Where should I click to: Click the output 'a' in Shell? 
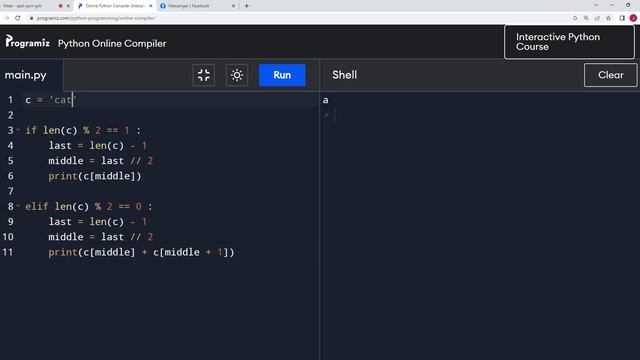pyautogui.click(x=326, y=100)
